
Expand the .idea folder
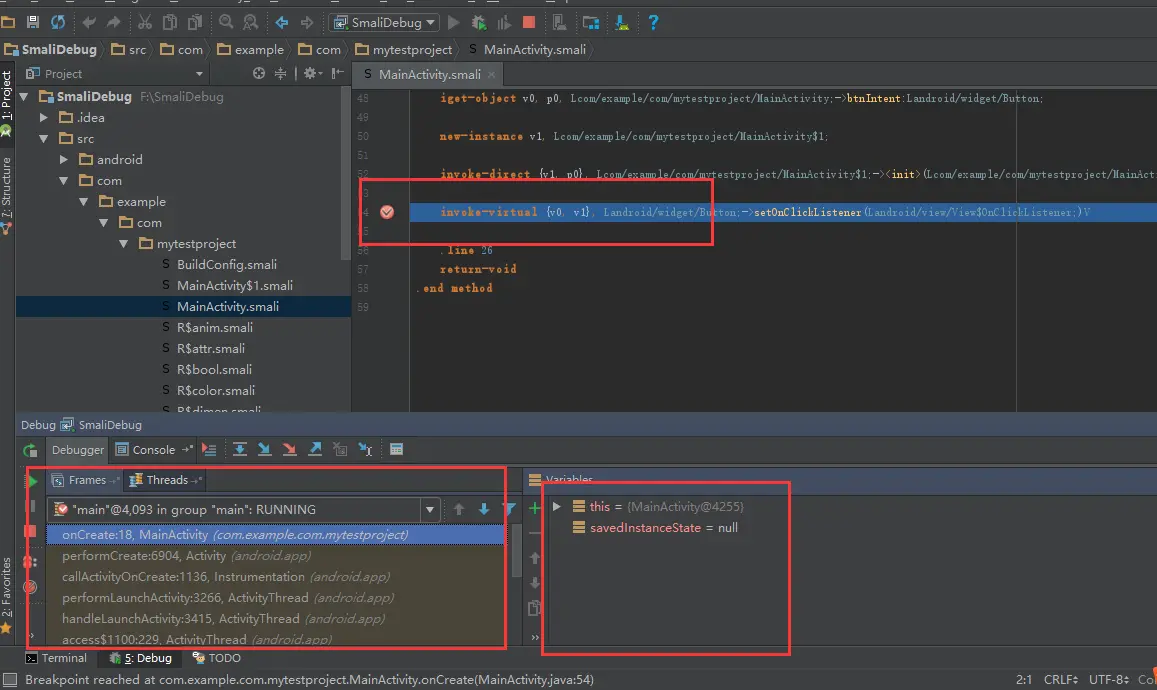pyautogui.click(x=44, y=117)
